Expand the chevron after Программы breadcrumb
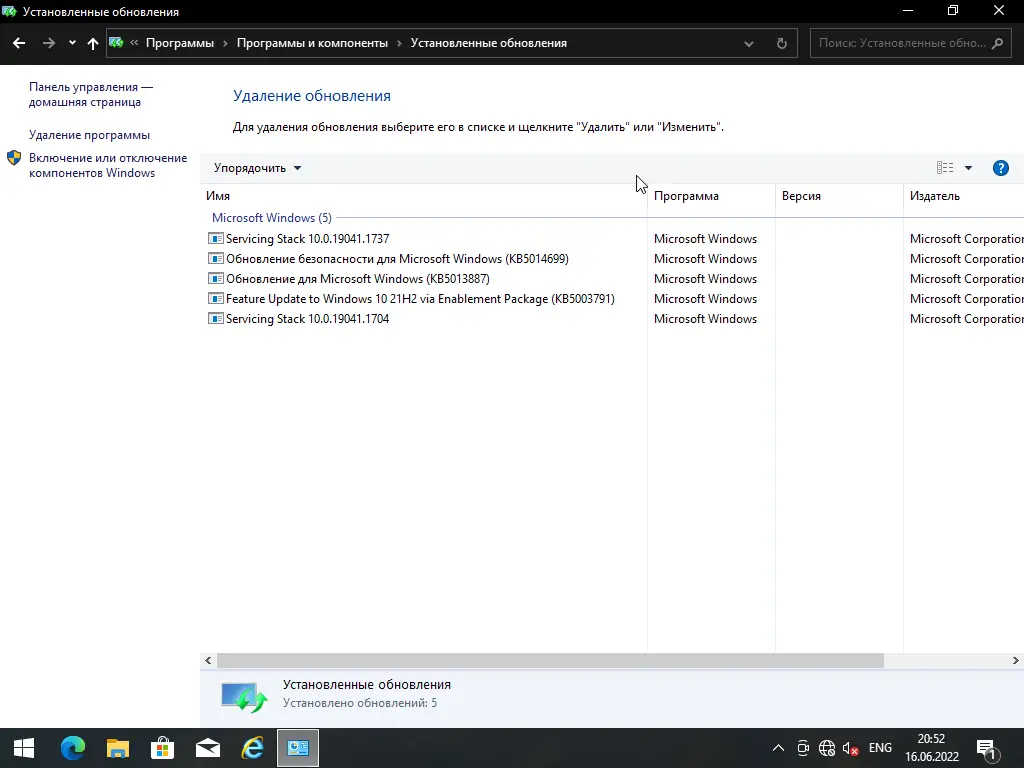This screenshot has height=768, width=1024. (225, 43)
